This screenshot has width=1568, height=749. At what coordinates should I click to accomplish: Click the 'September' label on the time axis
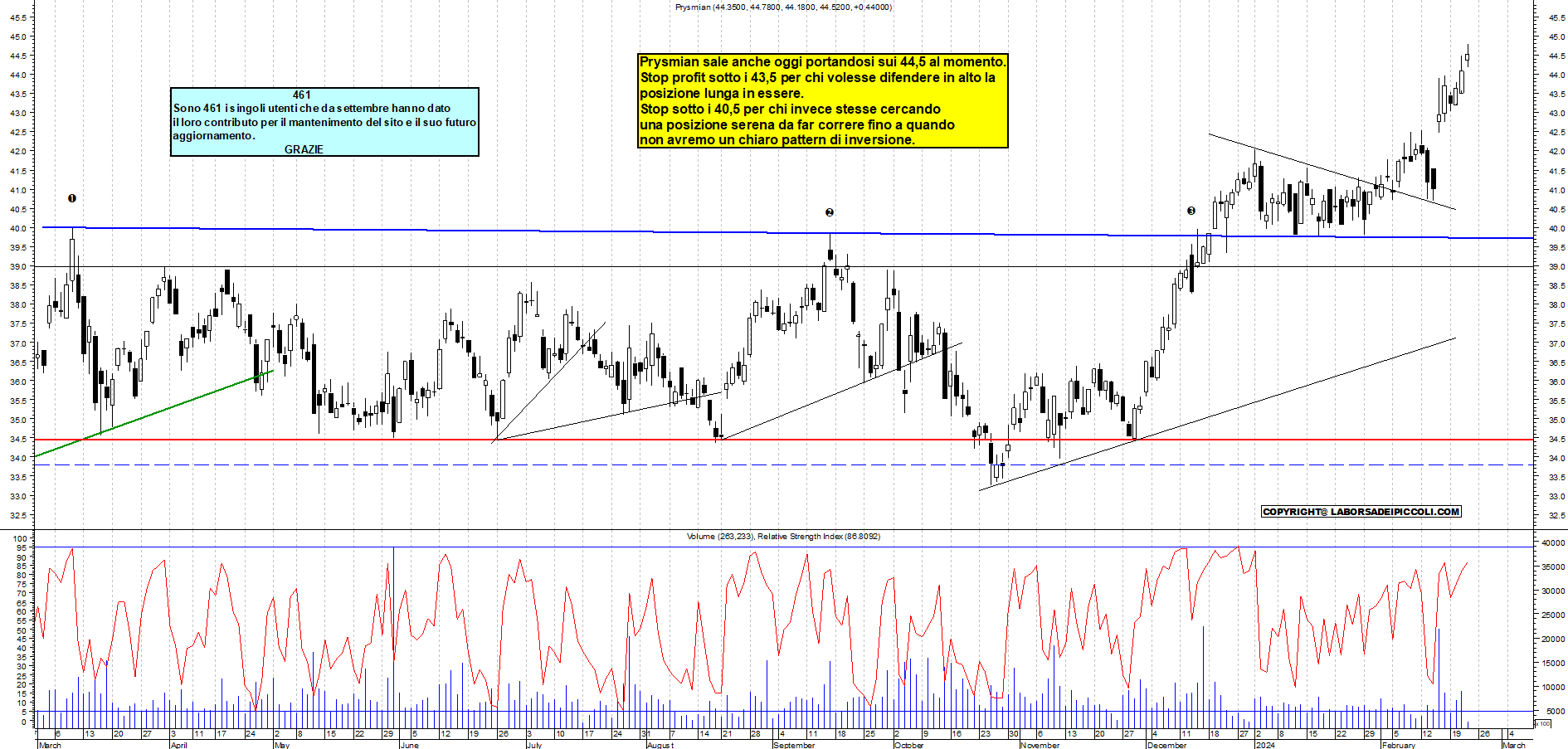click(794, 745)
